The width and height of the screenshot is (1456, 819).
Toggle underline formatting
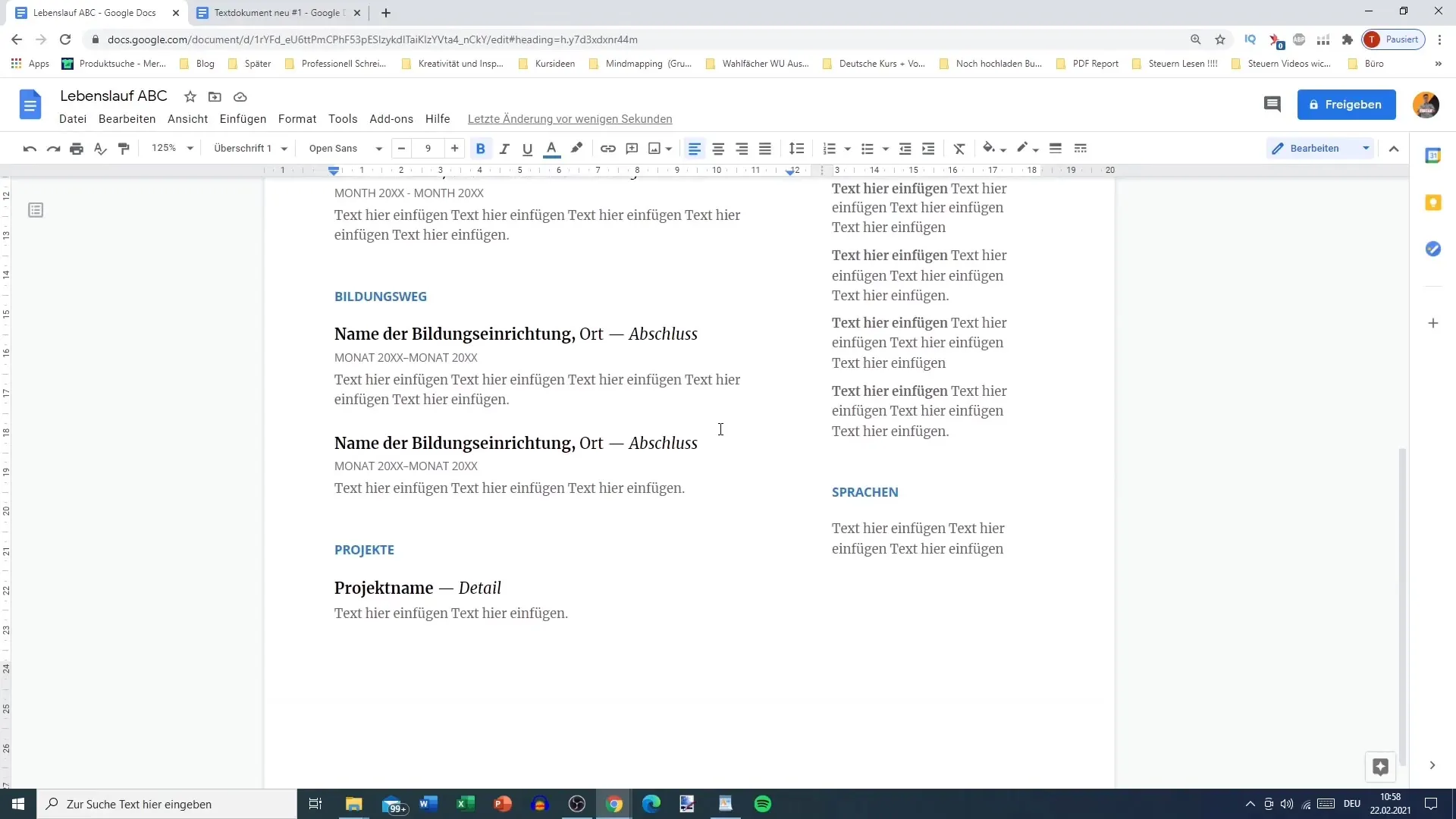point(527,149)
